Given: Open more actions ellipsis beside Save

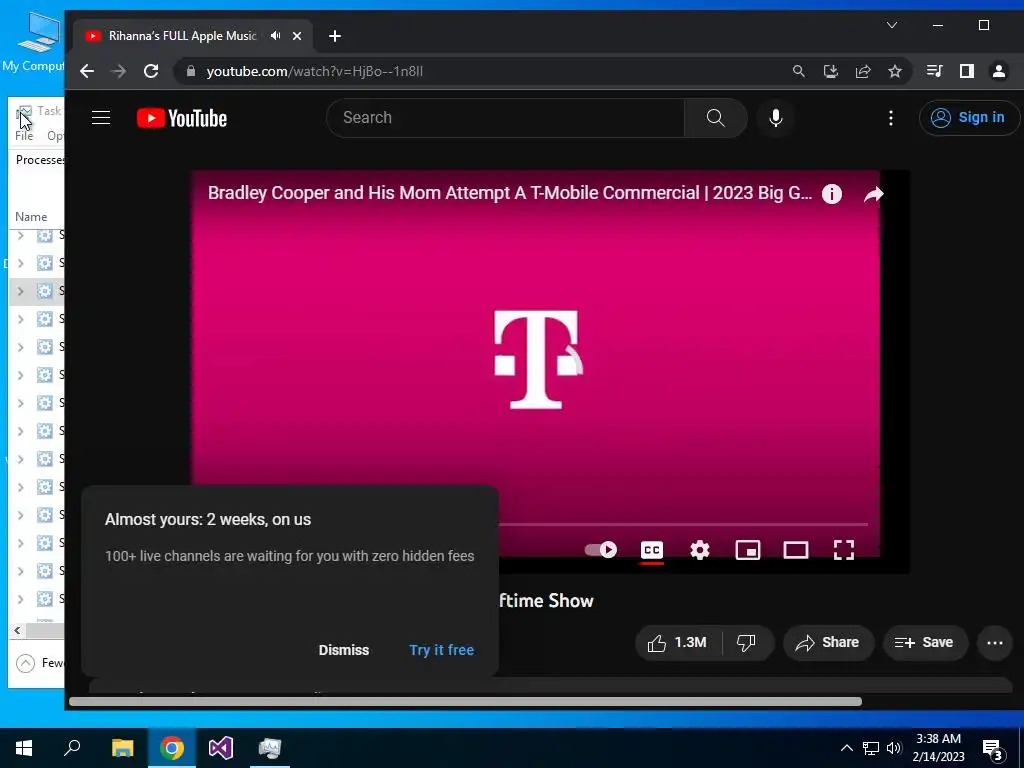Looking at the screenshot, I should coord(995,643).
